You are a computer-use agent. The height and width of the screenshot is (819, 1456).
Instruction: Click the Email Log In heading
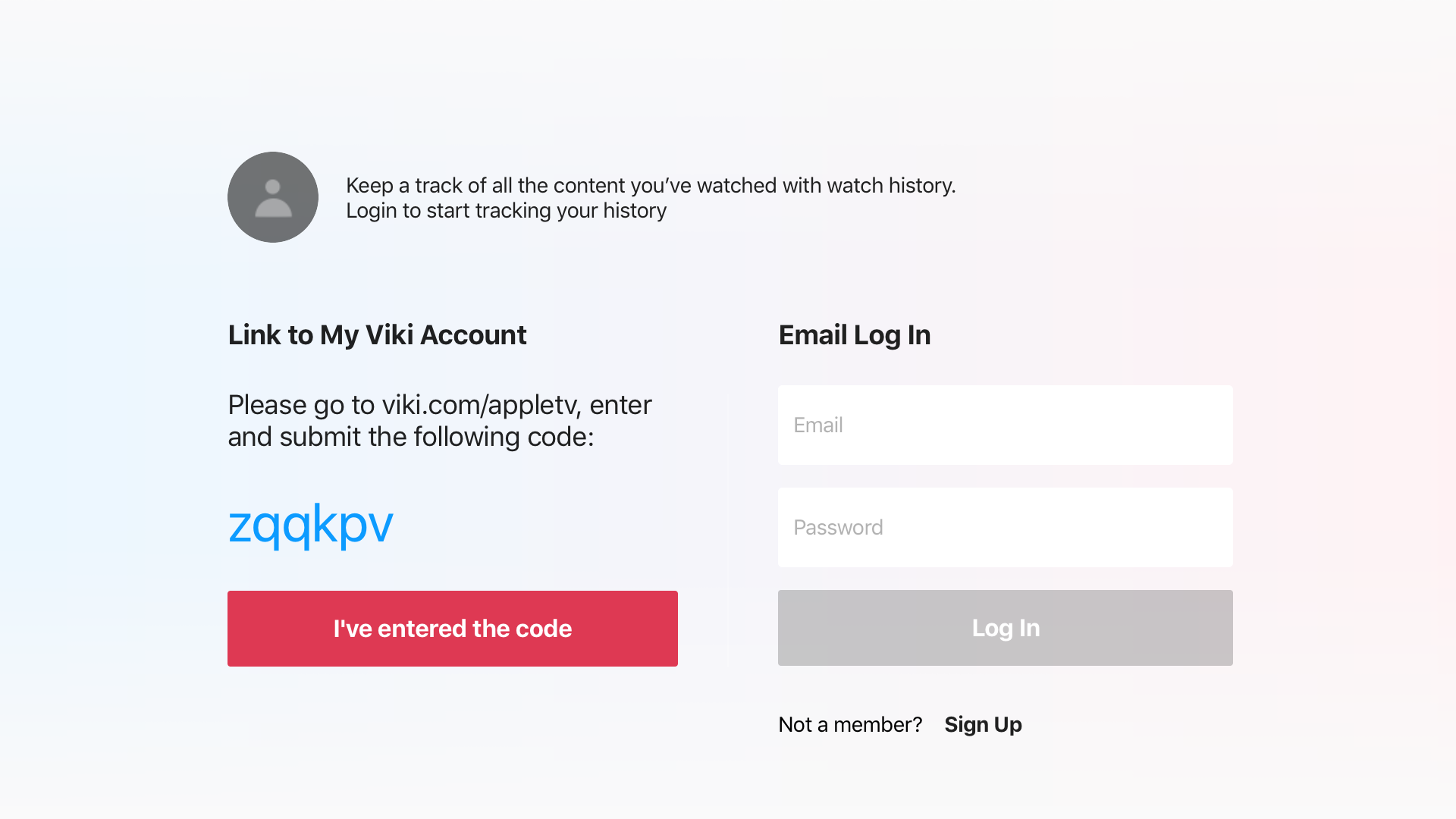(x=854, y=334)
